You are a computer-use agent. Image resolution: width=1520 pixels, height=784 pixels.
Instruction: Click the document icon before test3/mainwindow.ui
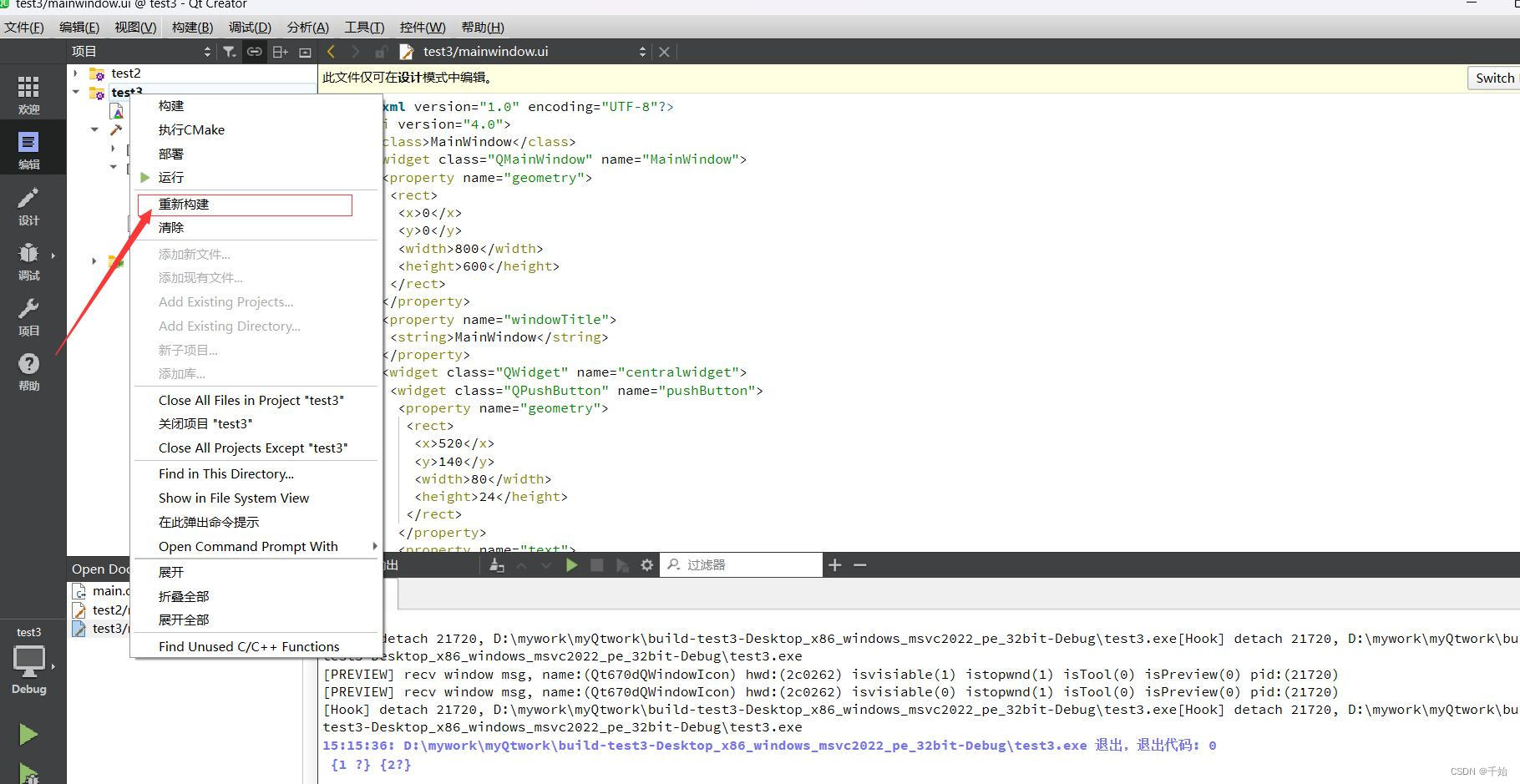pyautogui.click(x=407, y=52)
